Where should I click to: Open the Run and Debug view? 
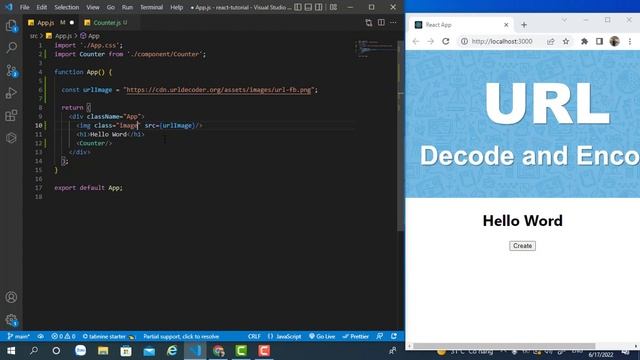click(11, 93)
